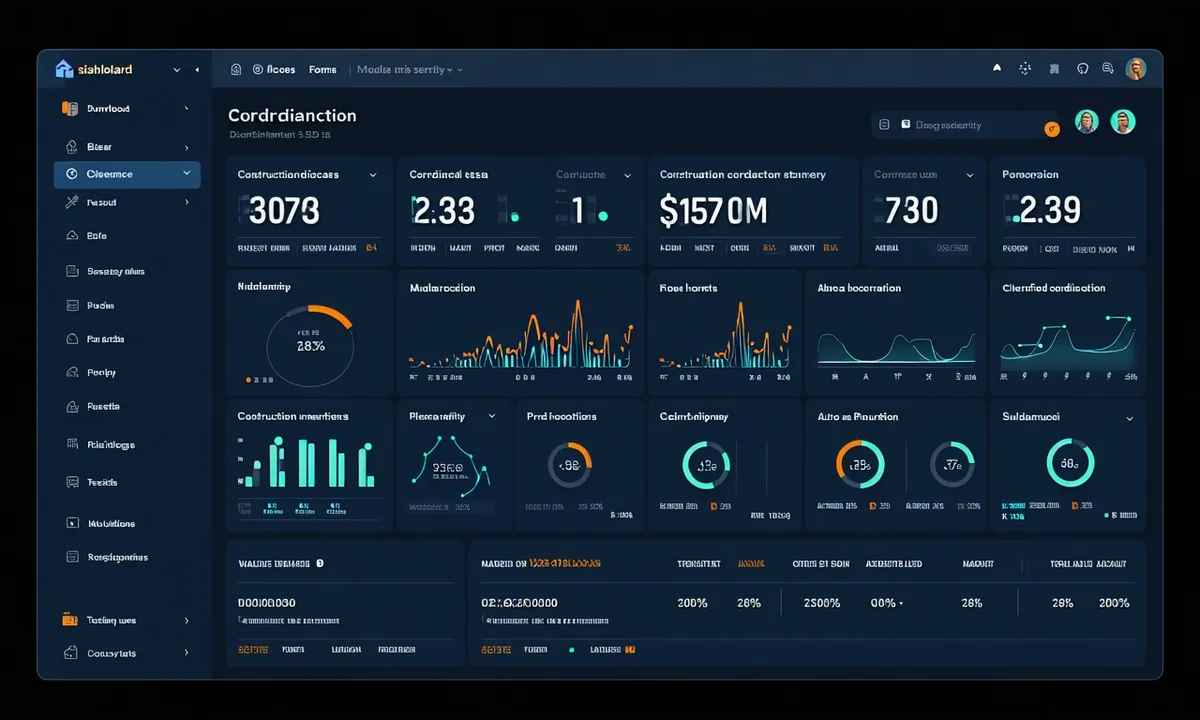Screen dimensions: 1200x720
Task: Click the orange 'SCTIIS' tab in the 'WALIINE' card
Action: pyautogui.click(x=253, y=649)
